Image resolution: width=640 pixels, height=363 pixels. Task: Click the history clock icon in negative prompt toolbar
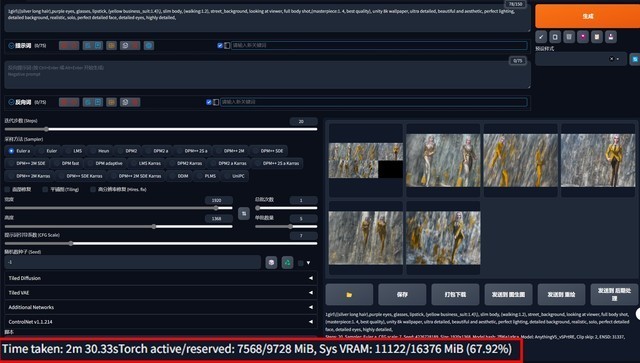[125, 102]
